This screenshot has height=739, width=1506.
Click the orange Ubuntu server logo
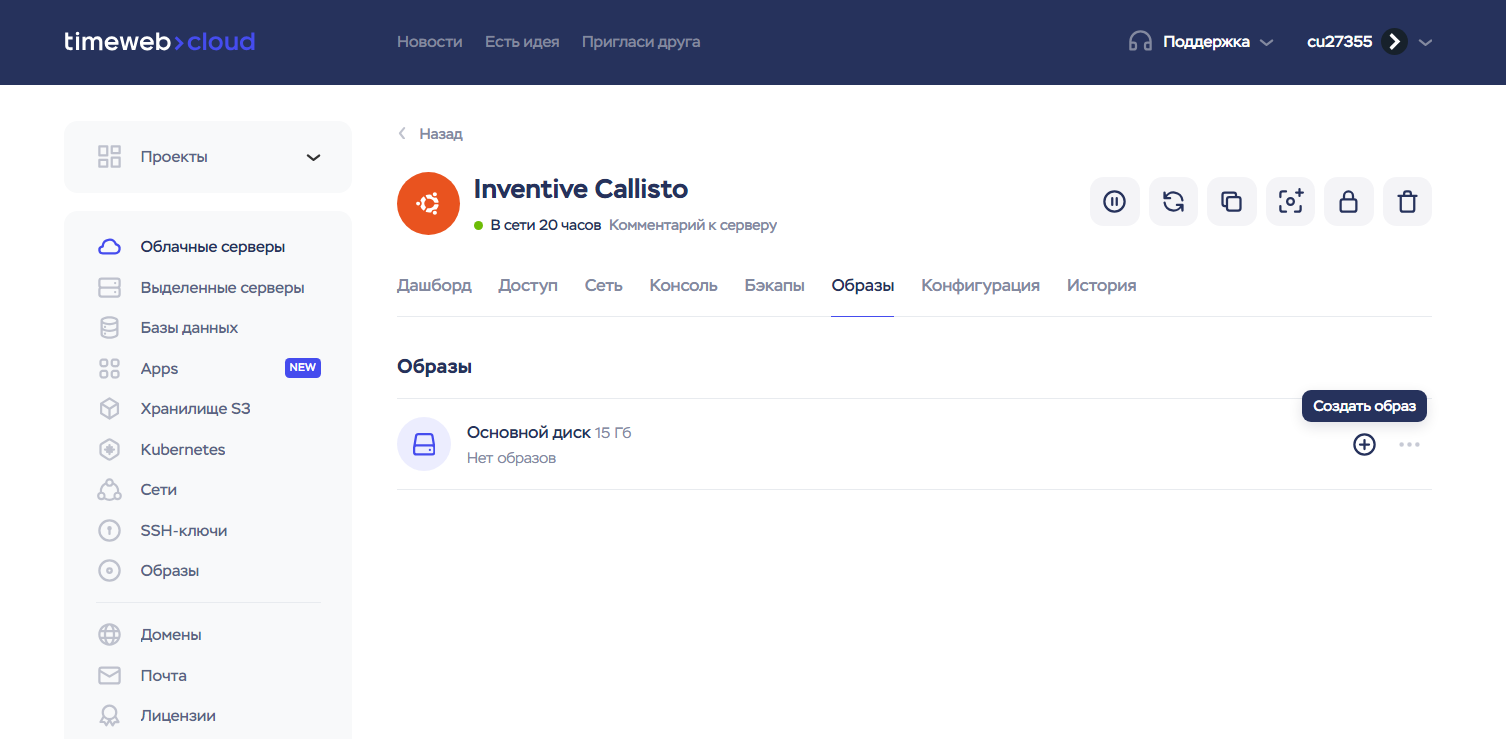click(x=428, y=204)
